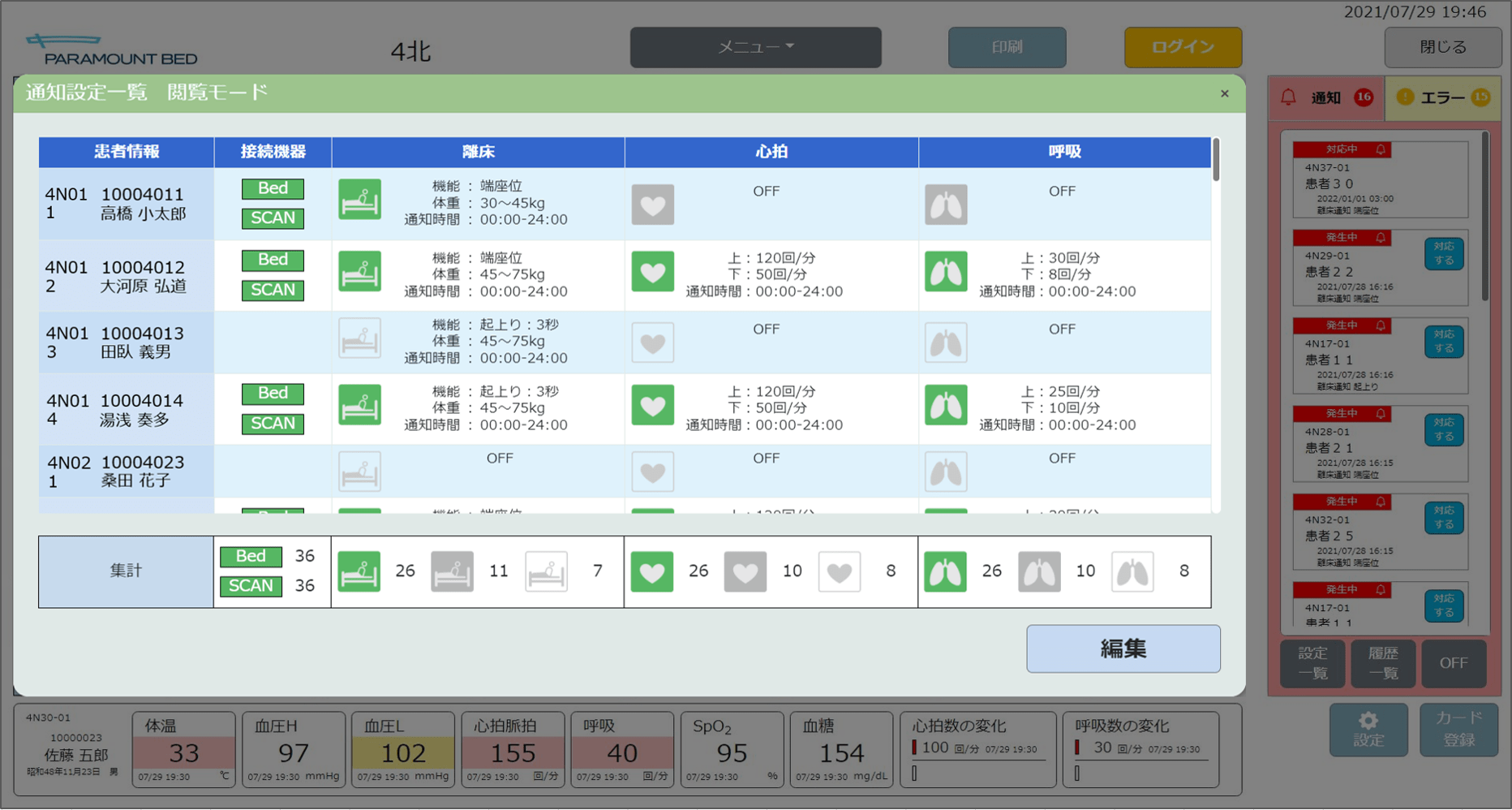
Task: Open 履歴一覧 history list
Action: click(x=1383, y=663)
